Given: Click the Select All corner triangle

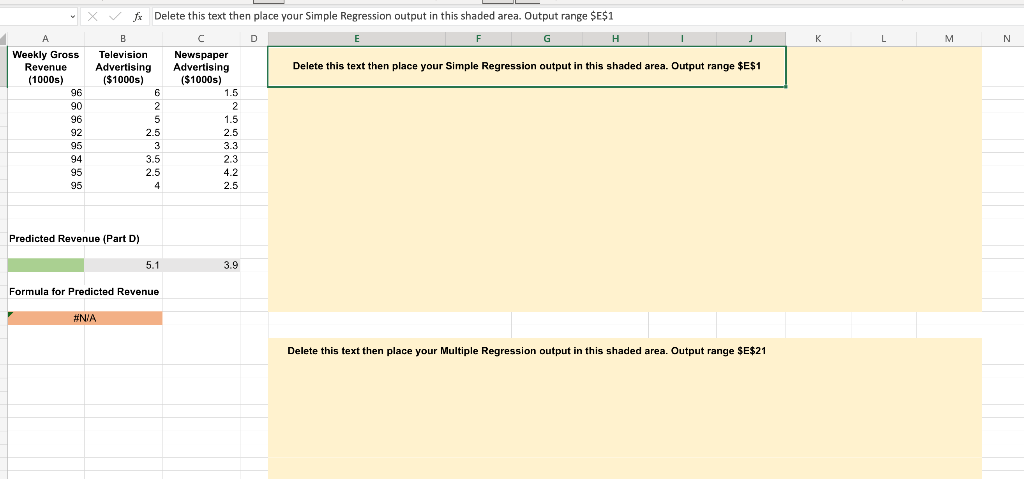Looking at the screenshot, I should pos(4,39).
